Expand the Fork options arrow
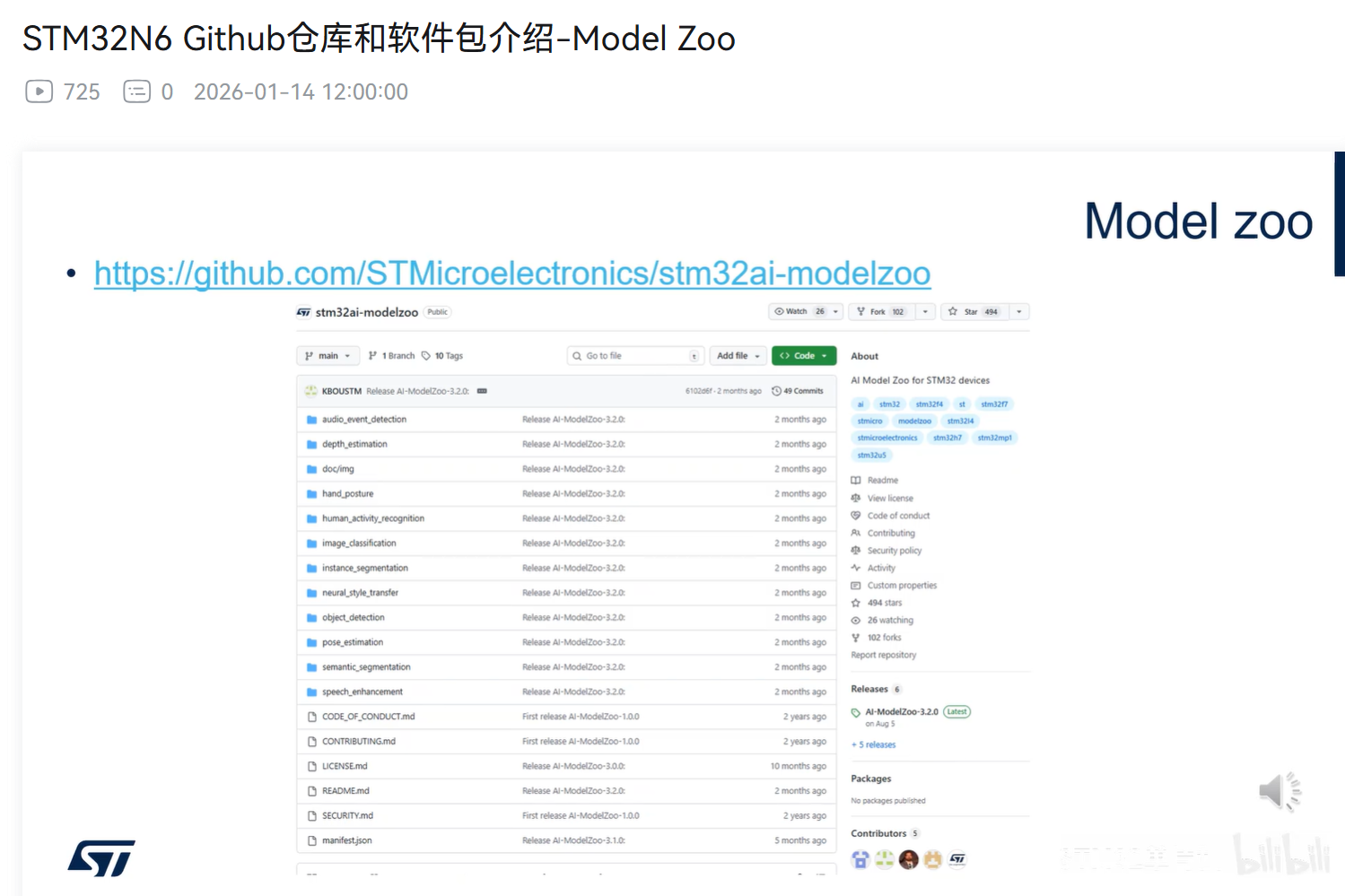 click(925, 312)
